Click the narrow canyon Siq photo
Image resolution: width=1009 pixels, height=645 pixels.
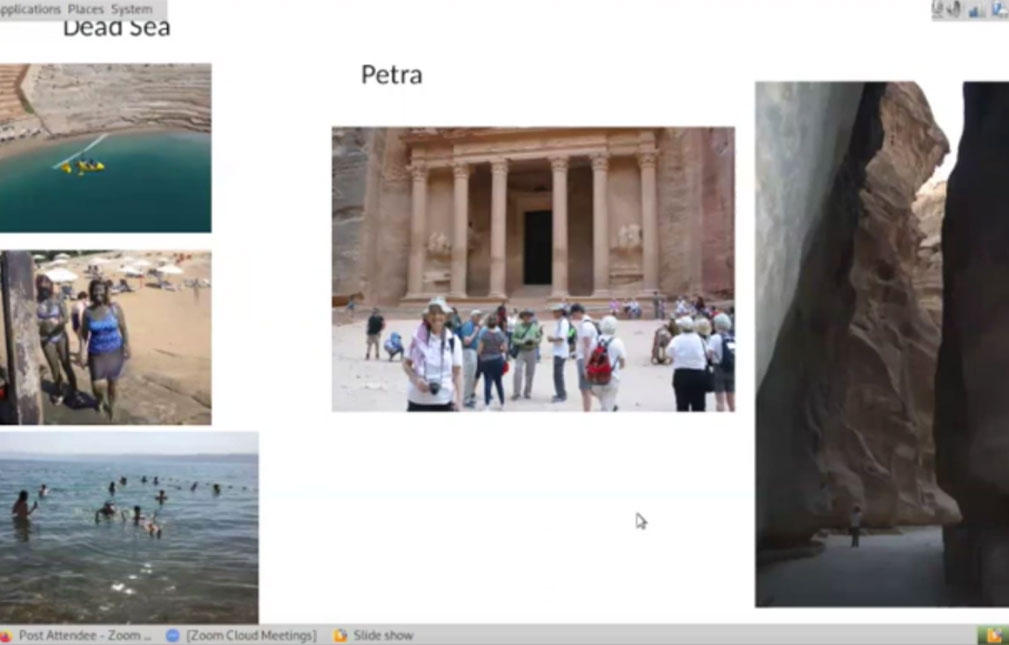880,344
